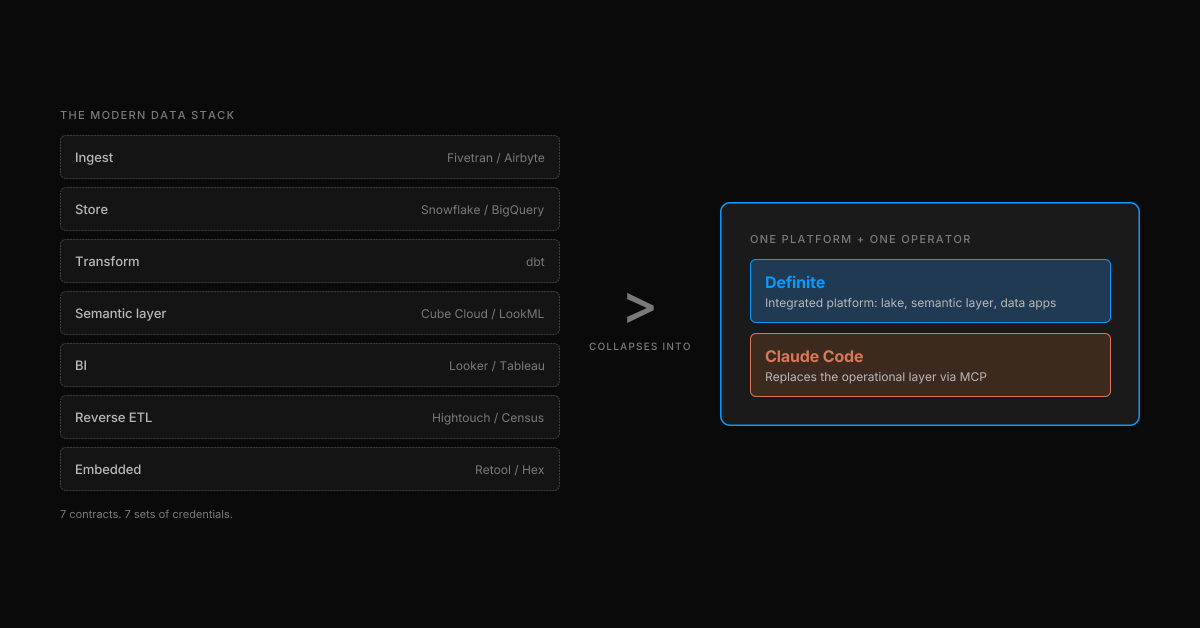Click 'Cube Cloud / LookML' text

click(x=483, y=314)
